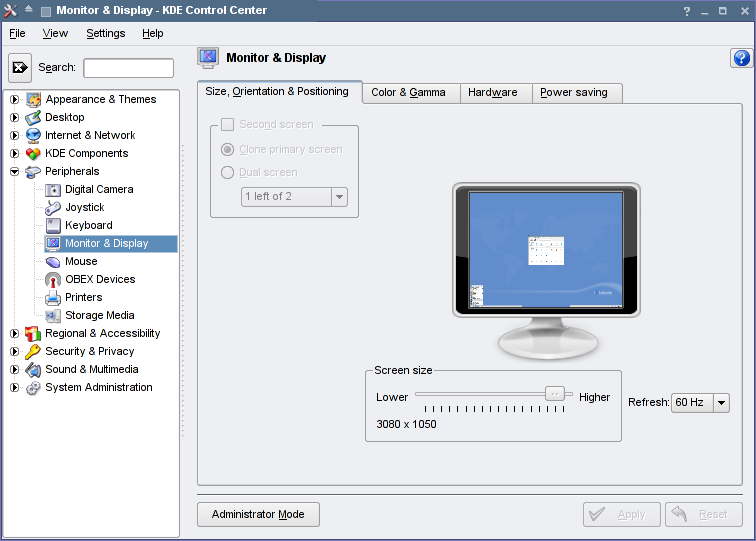Viewport: 756px width, 541px height.
Task: Click the Sound & Multimedia speaker icon
Action: [33, 369]
